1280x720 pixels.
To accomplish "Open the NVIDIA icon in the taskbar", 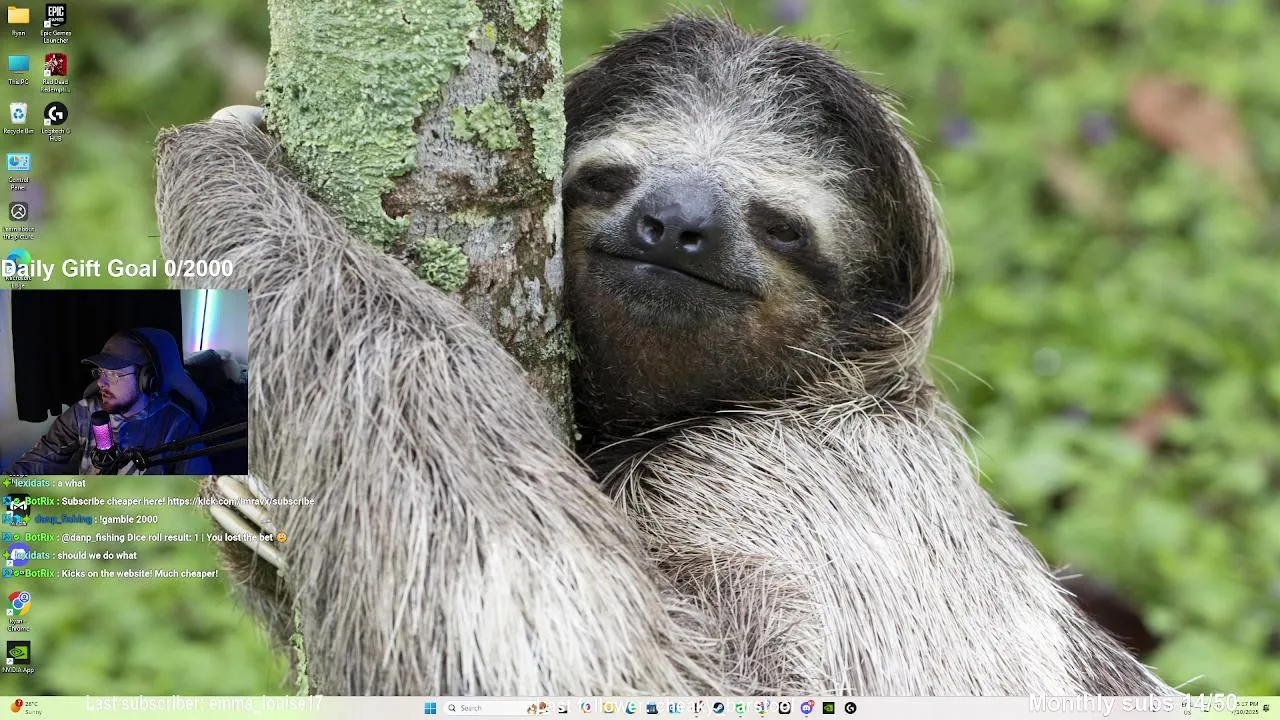I will pos(828,708).
